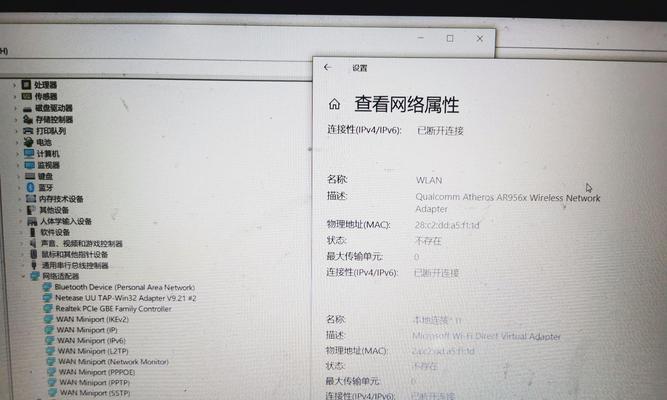Expand the 键盘 tree node
The image size is (667, 400).
point(18,177)
